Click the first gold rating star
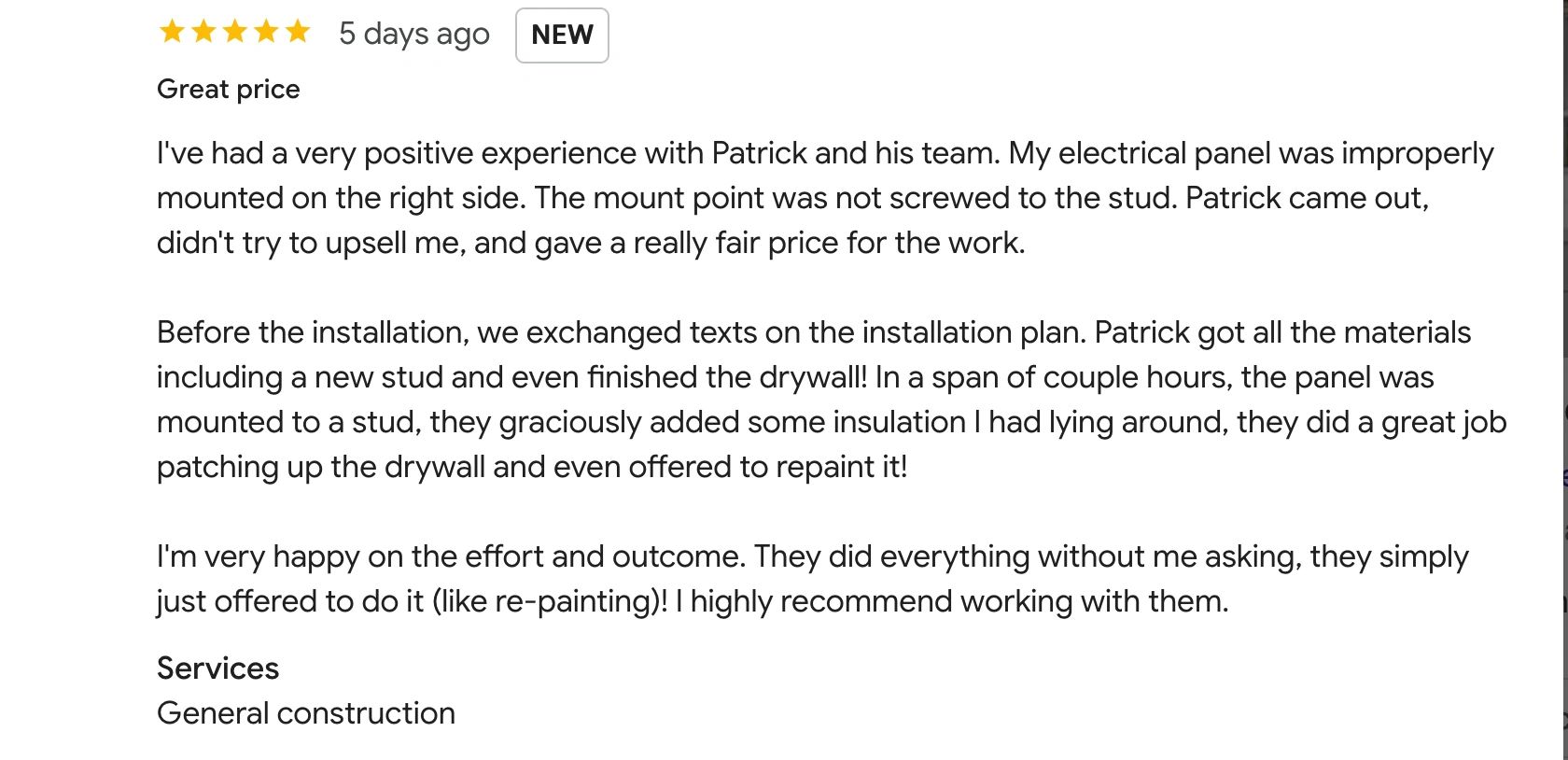 coord(172,33)
